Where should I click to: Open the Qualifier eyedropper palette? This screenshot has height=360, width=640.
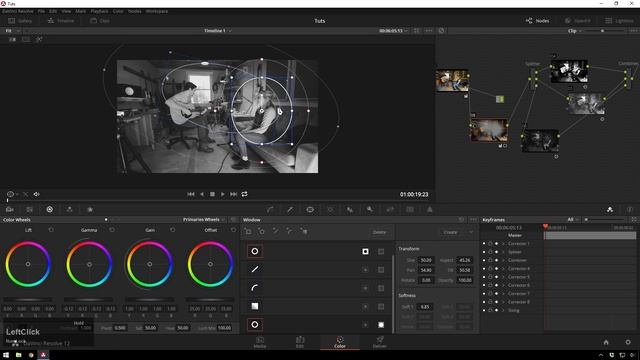(x=290, y=209)
